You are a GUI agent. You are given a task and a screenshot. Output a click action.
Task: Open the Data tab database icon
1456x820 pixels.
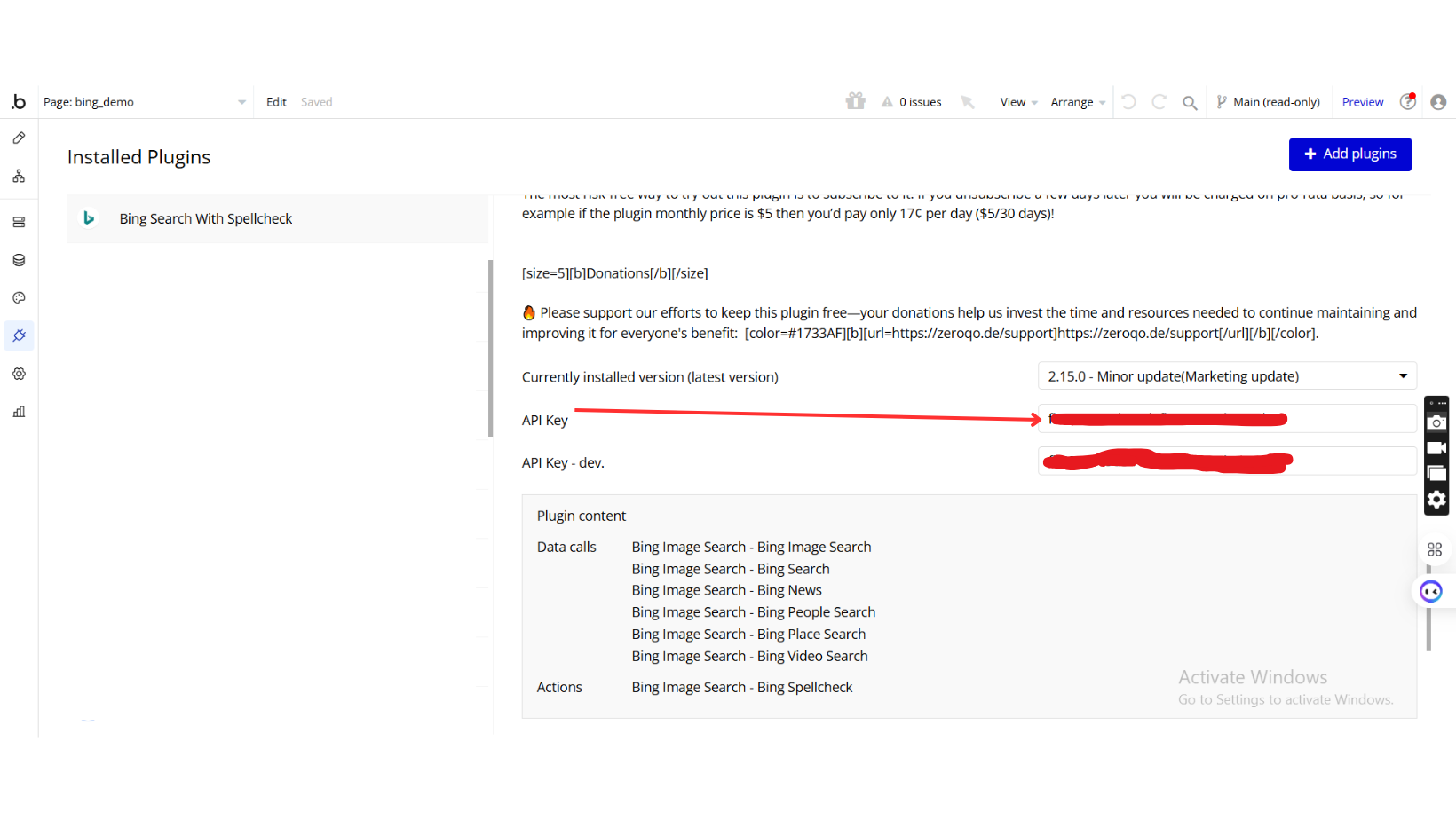point(19,260)
